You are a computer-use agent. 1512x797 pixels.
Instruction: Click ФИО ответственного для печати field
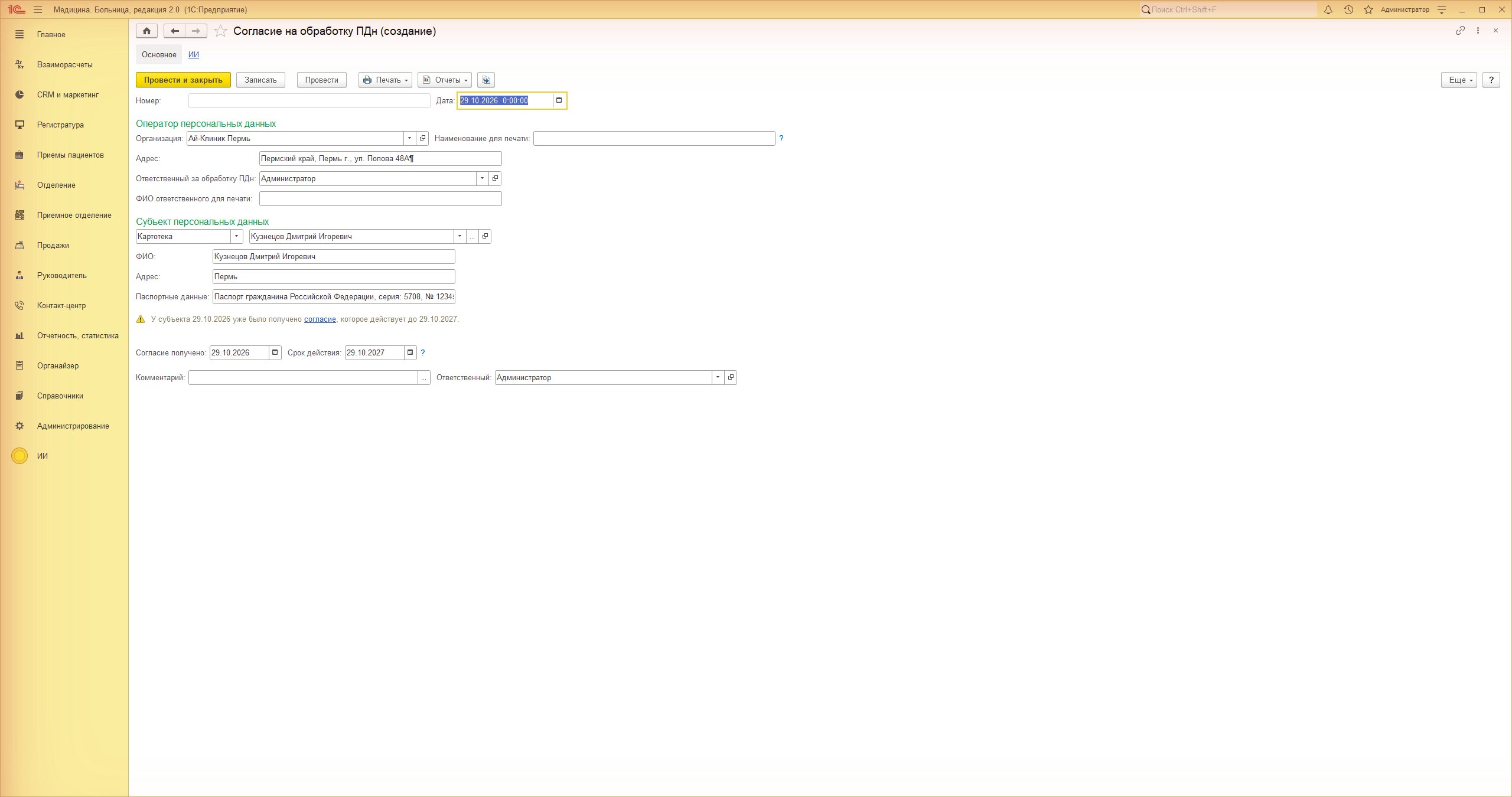(x=380, y=198)
